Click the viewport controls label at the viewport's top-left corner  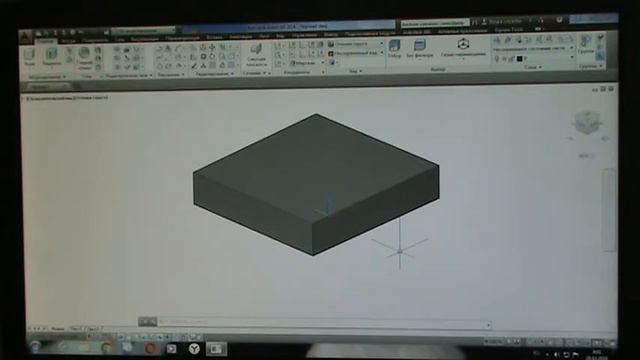pyautogui.click(x=67, y=98)
